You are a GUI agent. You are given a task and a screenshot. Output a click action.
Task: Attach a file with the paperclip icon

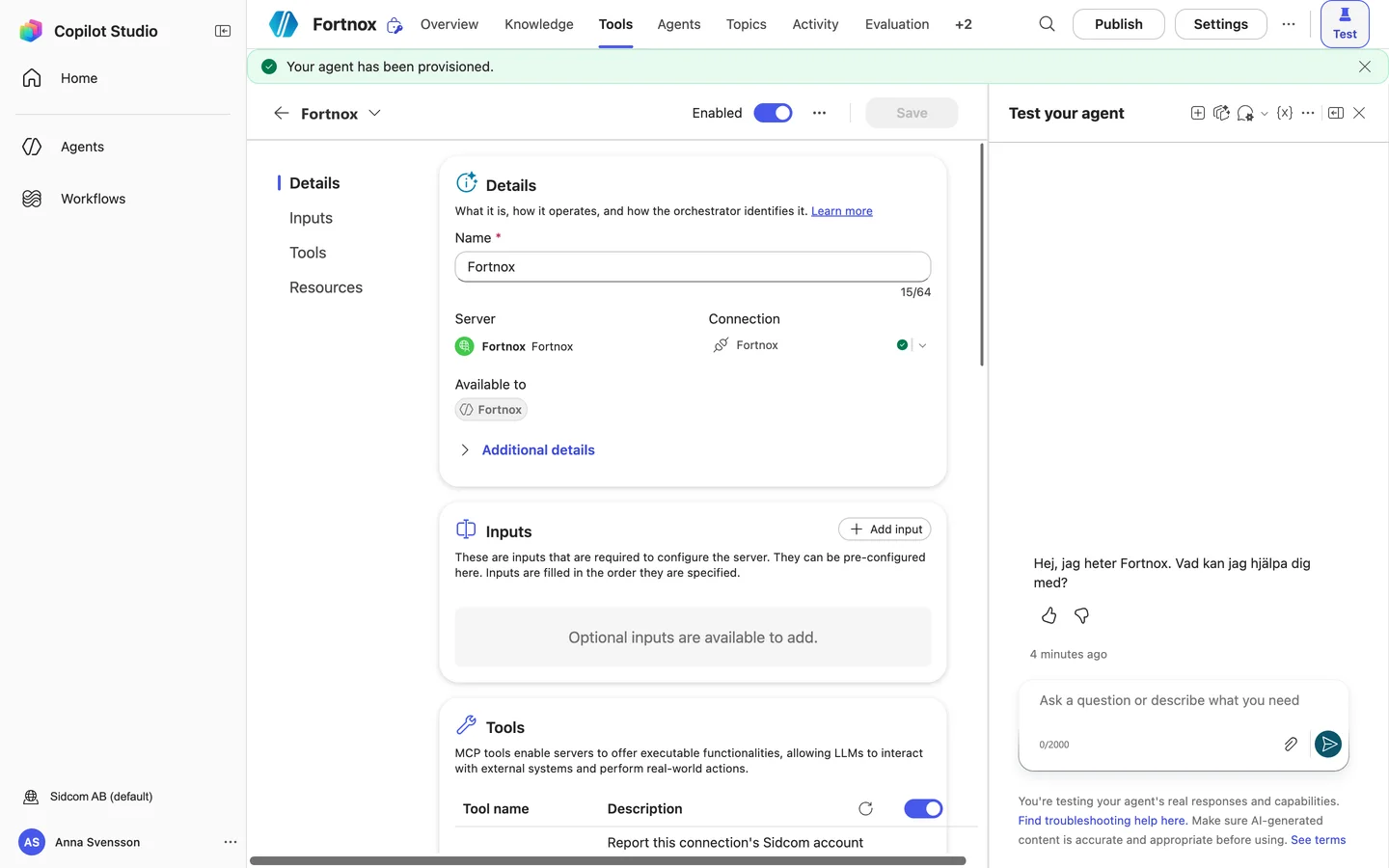1291,744
